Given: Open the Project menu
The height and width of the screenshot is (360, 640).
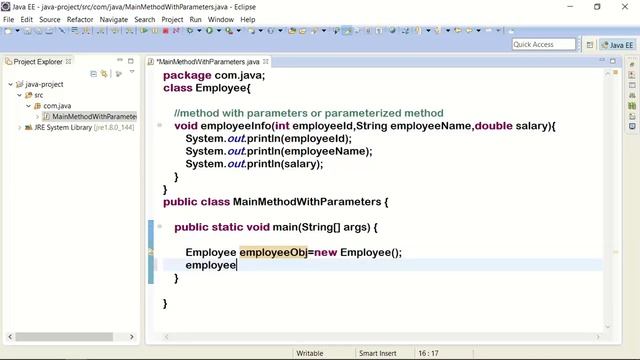Looking at the screenshot, I should click(x=172, y=20).
